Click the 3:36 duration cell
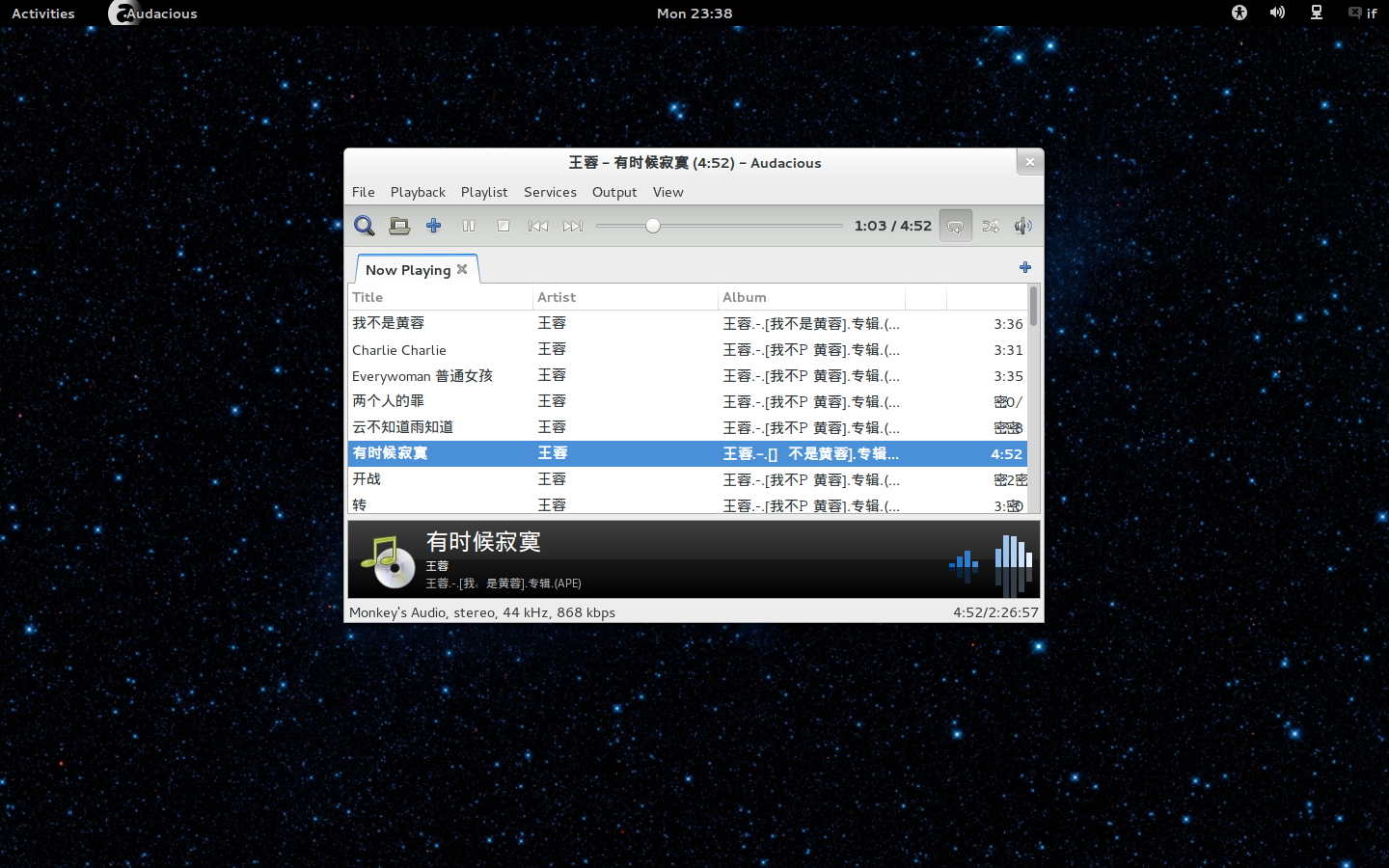The width and height of the screenshot is (1389, 868). tap(1008, 324)
